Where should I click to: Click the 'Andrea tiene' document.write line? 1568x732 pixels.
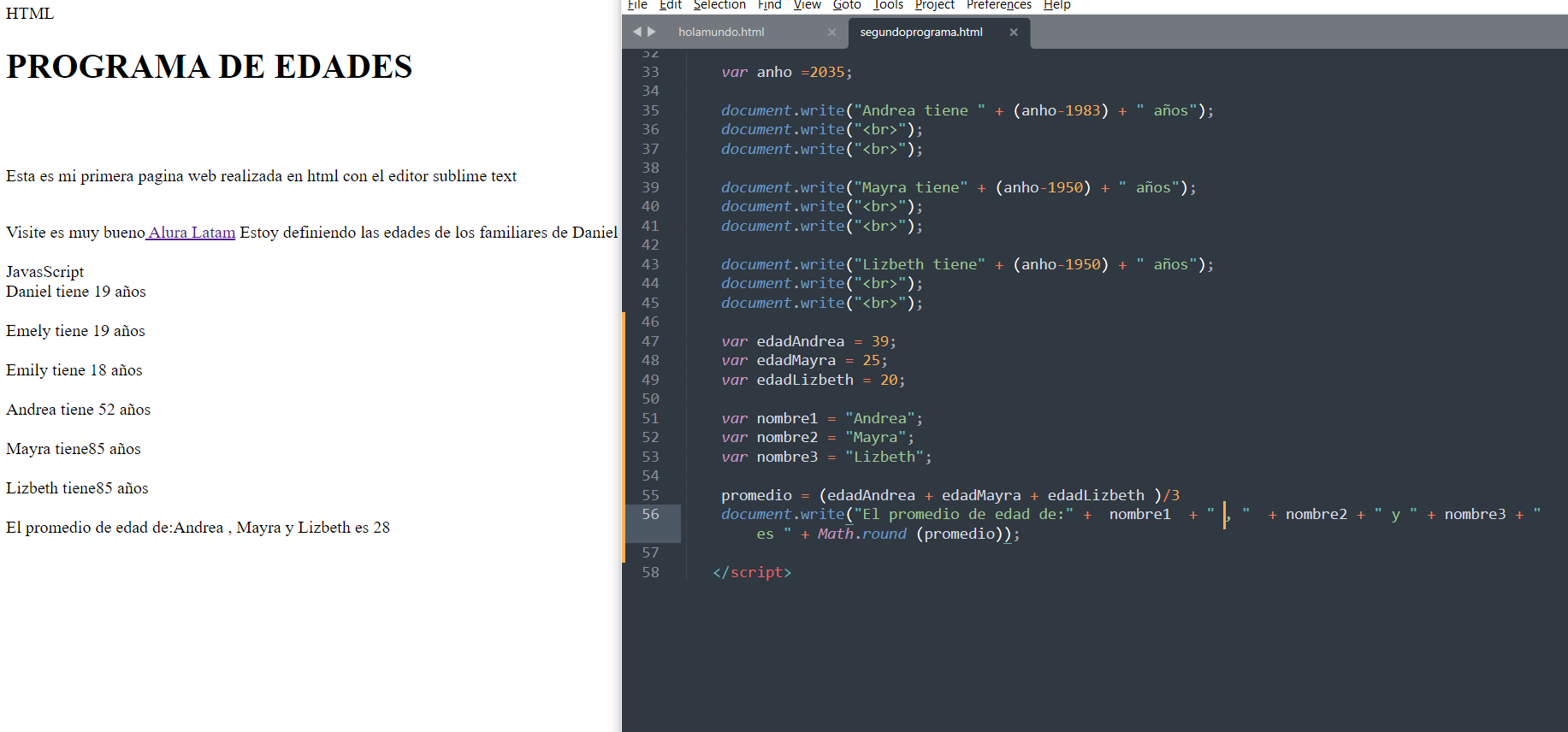click(x=967, y=110)
